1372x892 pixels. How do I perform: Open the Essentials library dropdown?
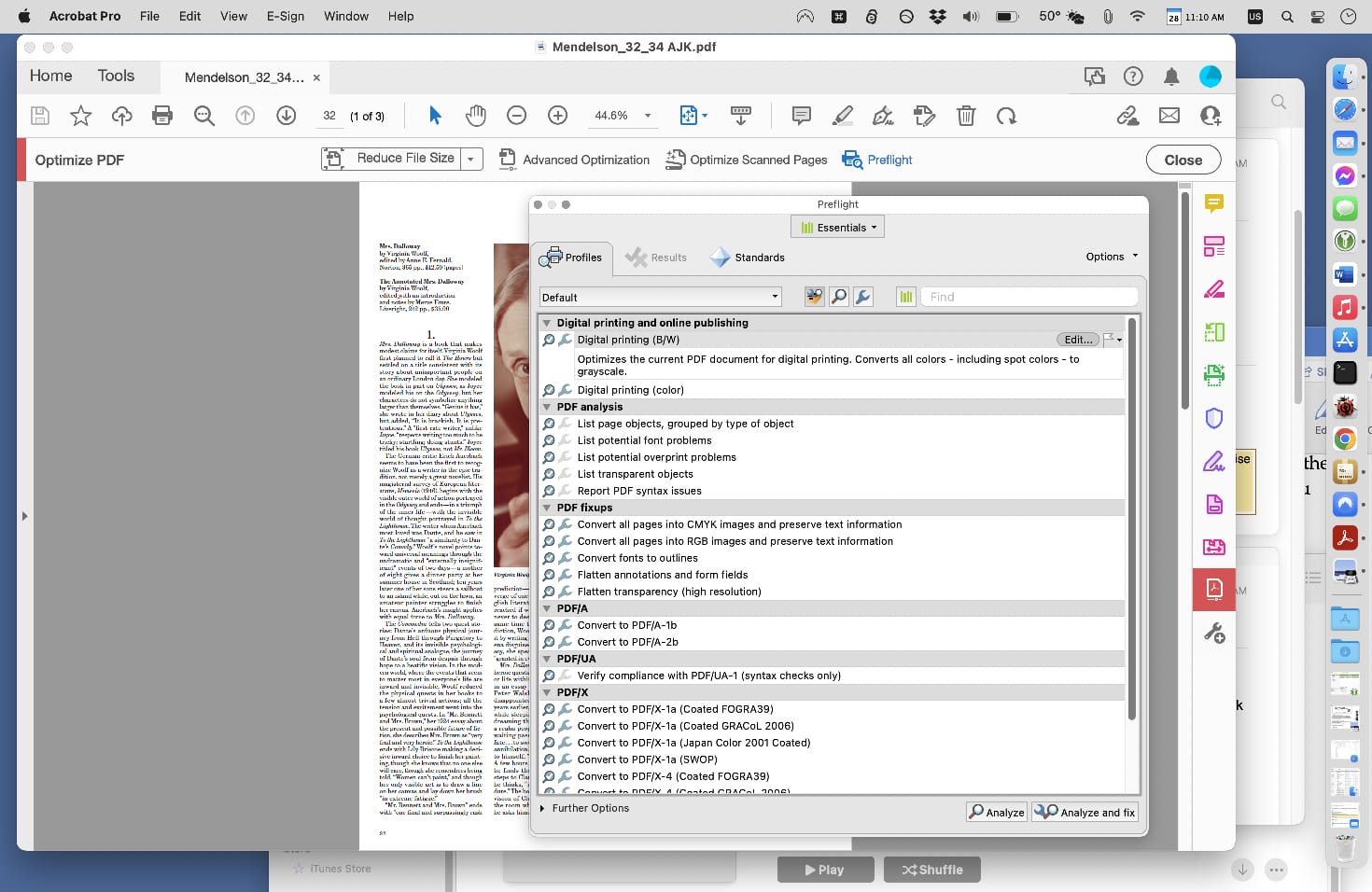[838, 228]
